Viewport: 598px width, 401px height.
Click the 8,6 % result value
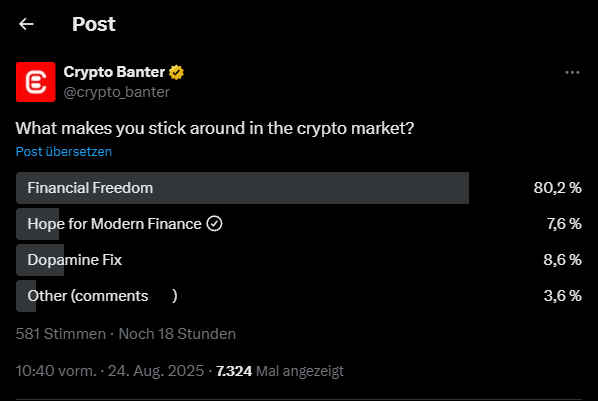click(562, 260)
